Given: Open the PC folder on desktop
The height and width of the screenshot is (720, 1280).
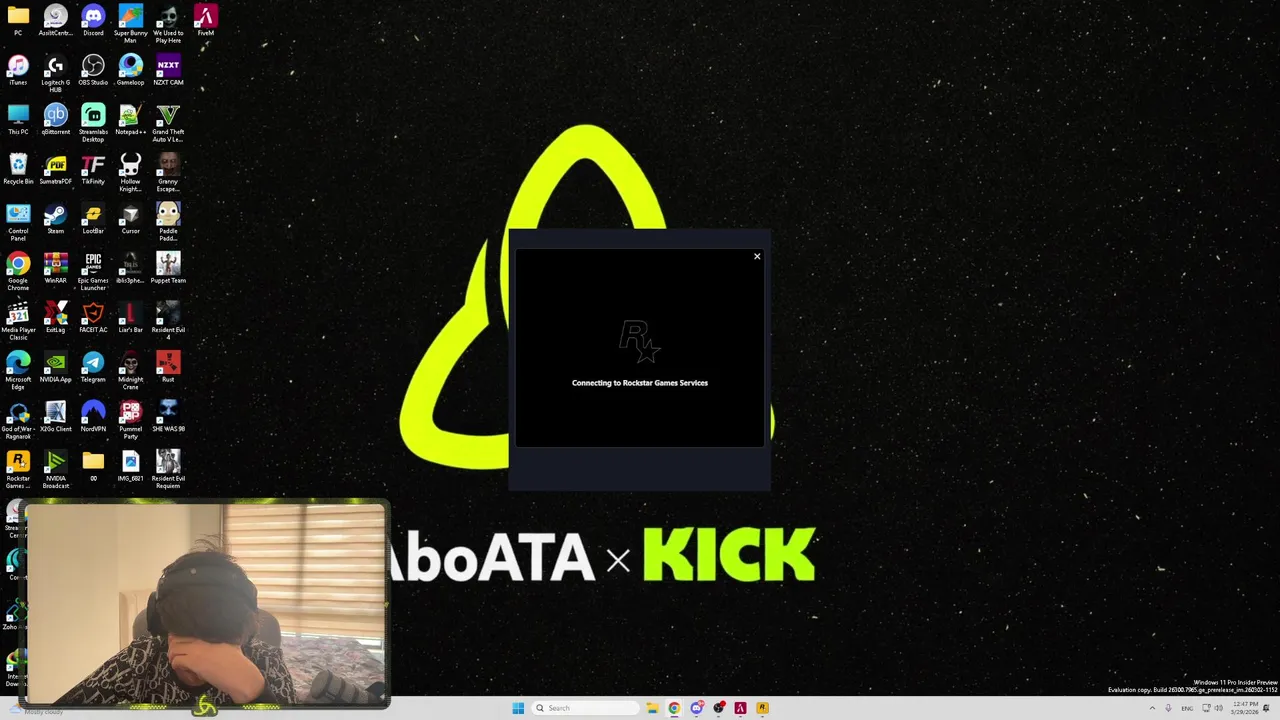Looking at the screenshot, I should click(x=18, y=21).
